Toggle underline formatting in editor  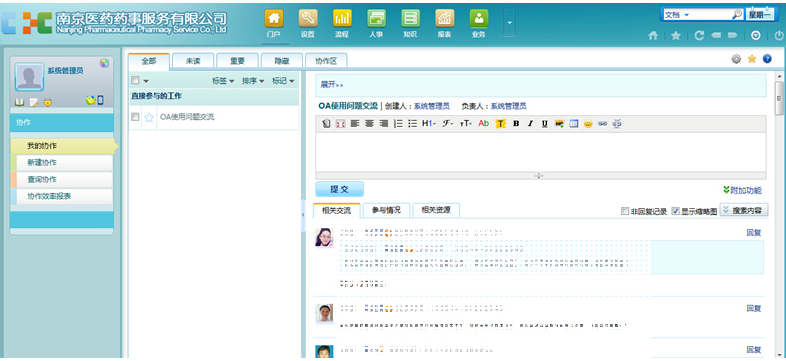coord(544,123)
